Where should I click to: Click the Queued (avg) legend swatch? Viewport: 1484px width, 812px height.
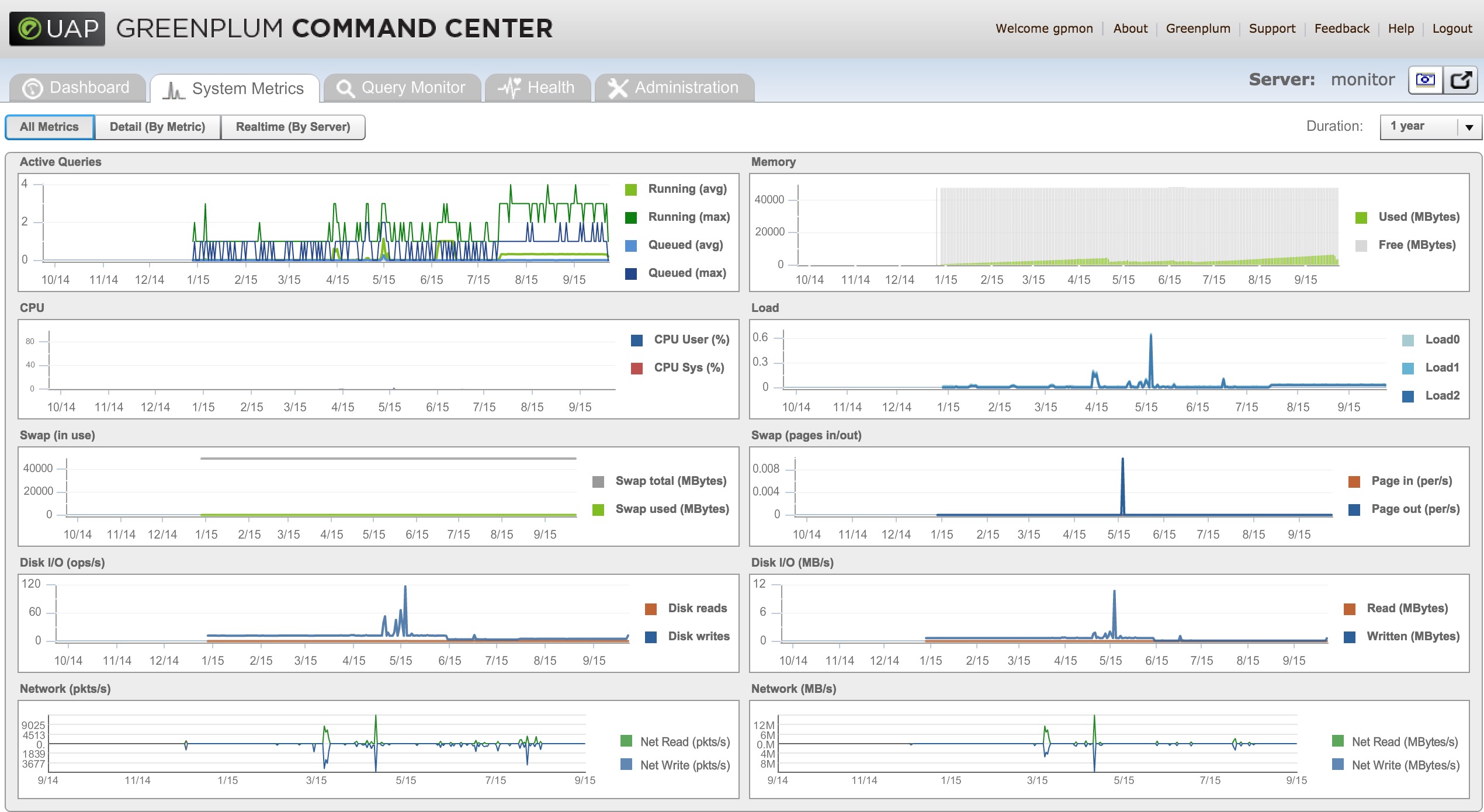(x=631, y=245)
